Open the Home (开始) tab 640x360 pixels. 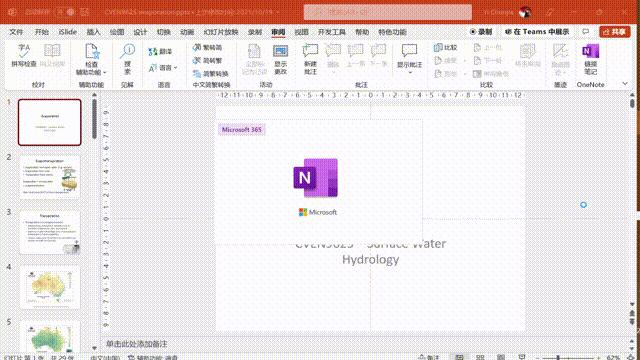[x=42, y=32]
